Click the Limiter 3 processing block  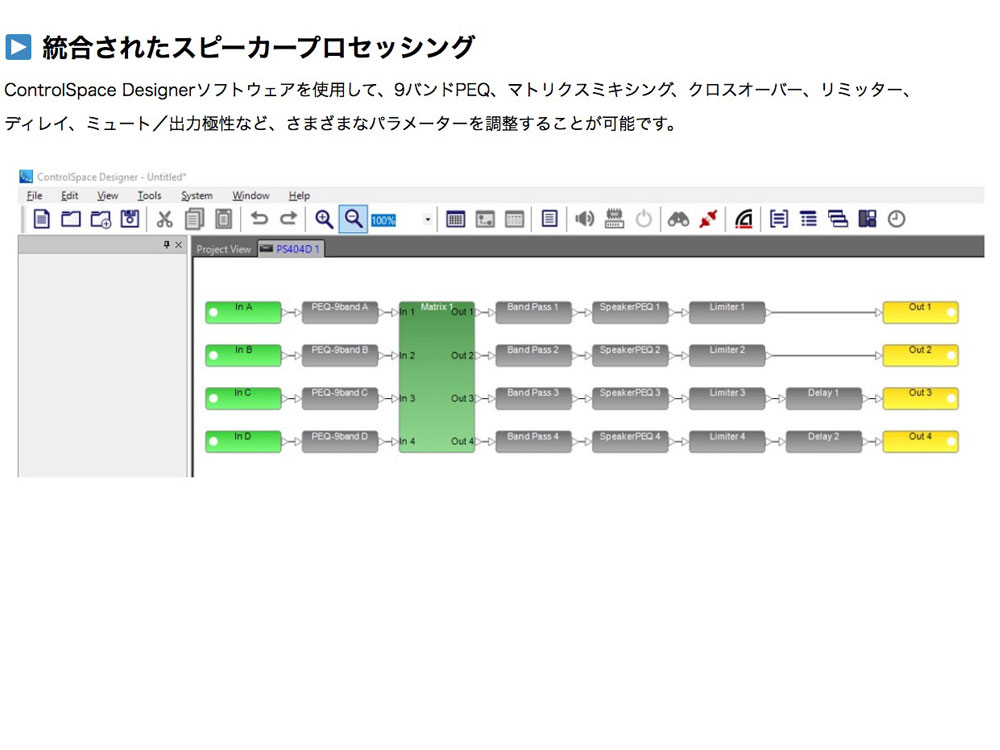tap(727, 399)
